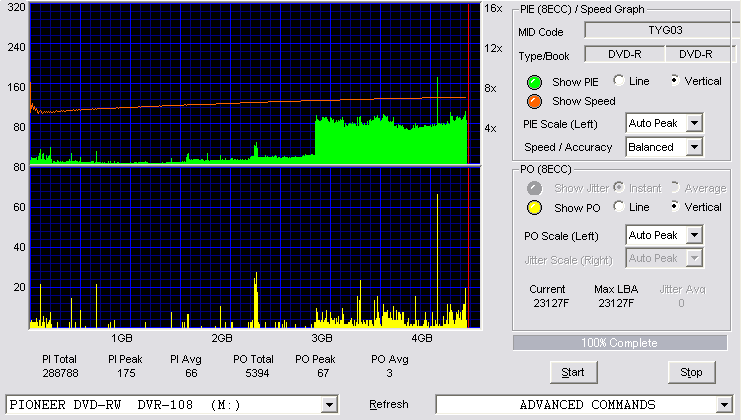Click the Current LBA value 23127F
Viewport: 742px width, 420px height.
(x=551, y=303)
